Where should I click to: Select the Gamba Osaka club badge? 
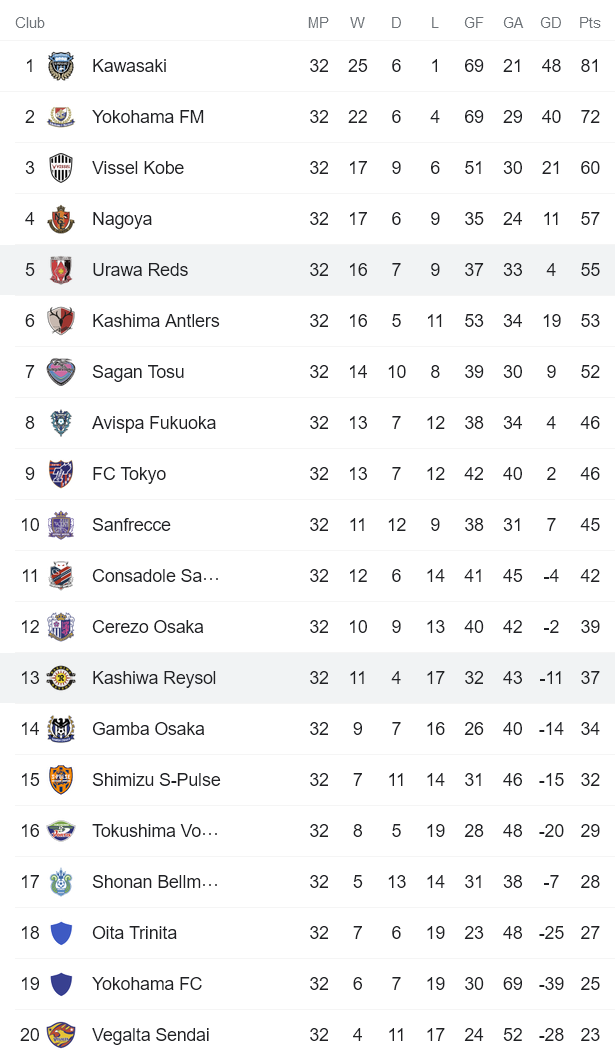click(x=61, y=728)
